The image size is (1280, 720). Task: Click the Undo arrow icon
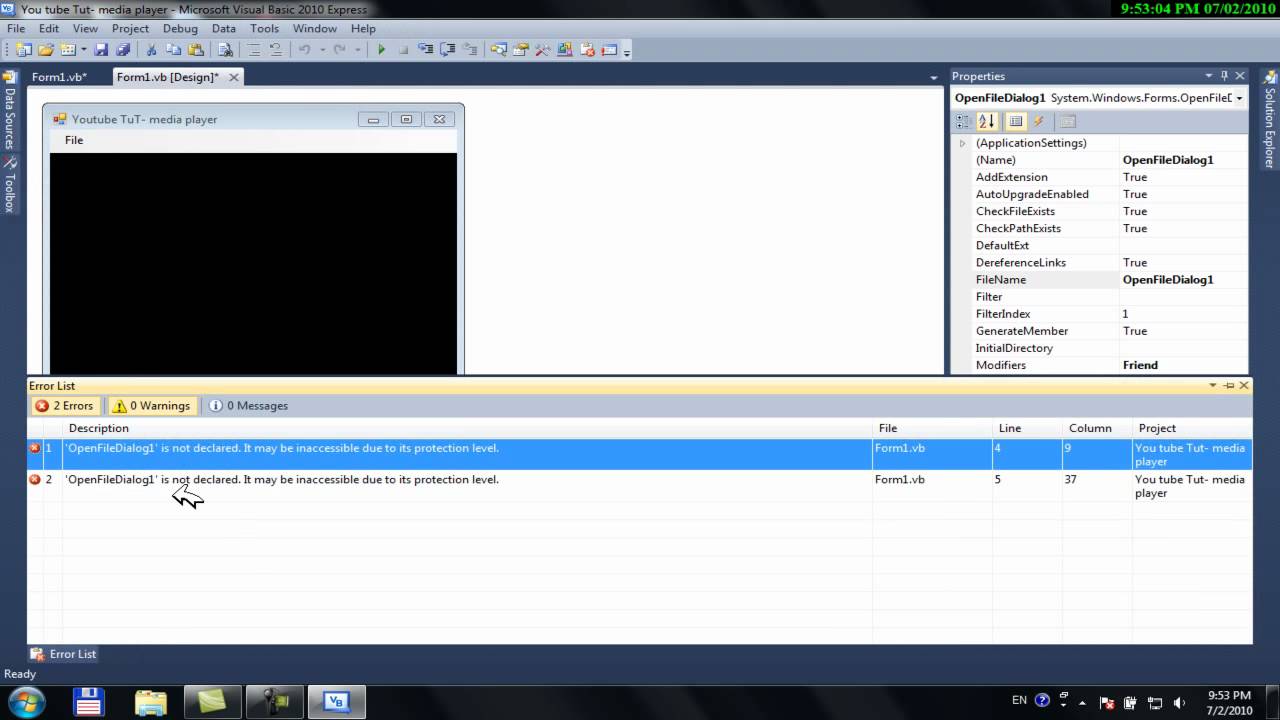[304, 50]
